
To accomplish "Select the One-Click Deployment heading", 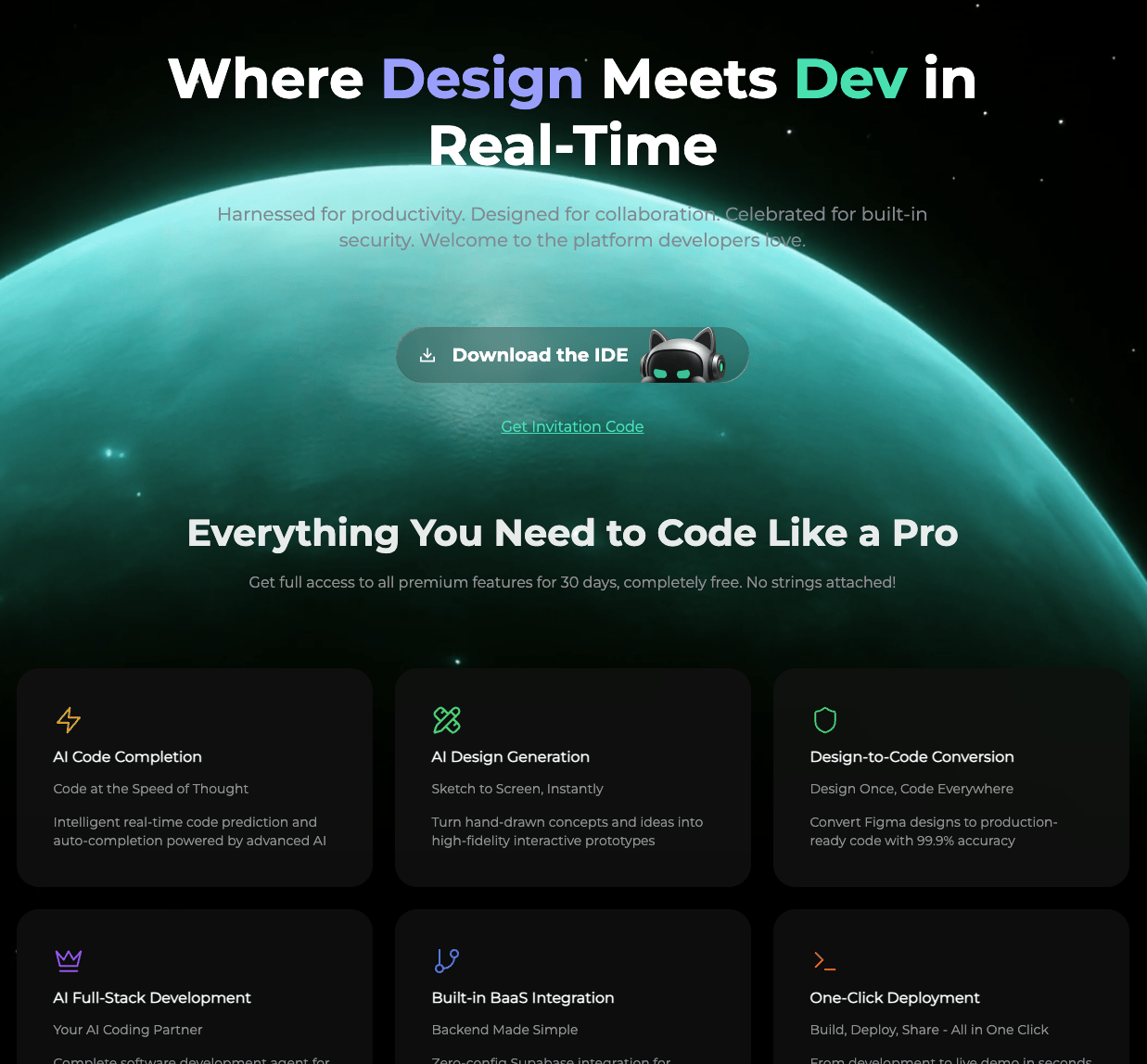I will (x=895, y=997).
